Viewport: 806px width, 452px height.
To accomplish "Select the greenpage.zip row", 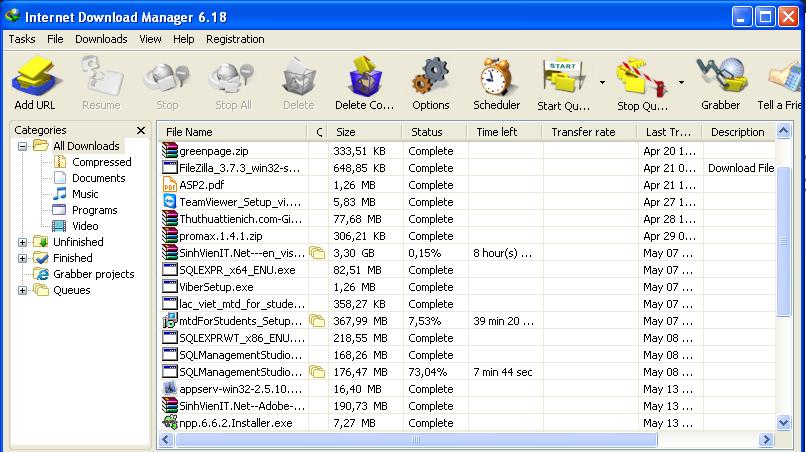I will click(467, 151).
